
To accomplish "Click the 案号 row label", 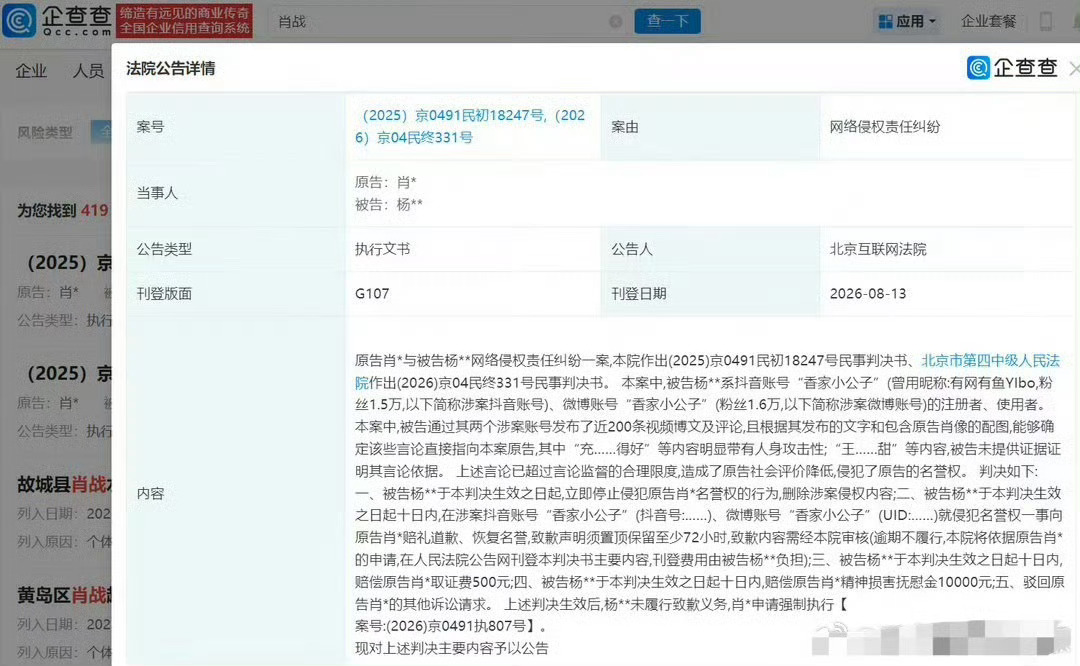I will pos(150,127).
